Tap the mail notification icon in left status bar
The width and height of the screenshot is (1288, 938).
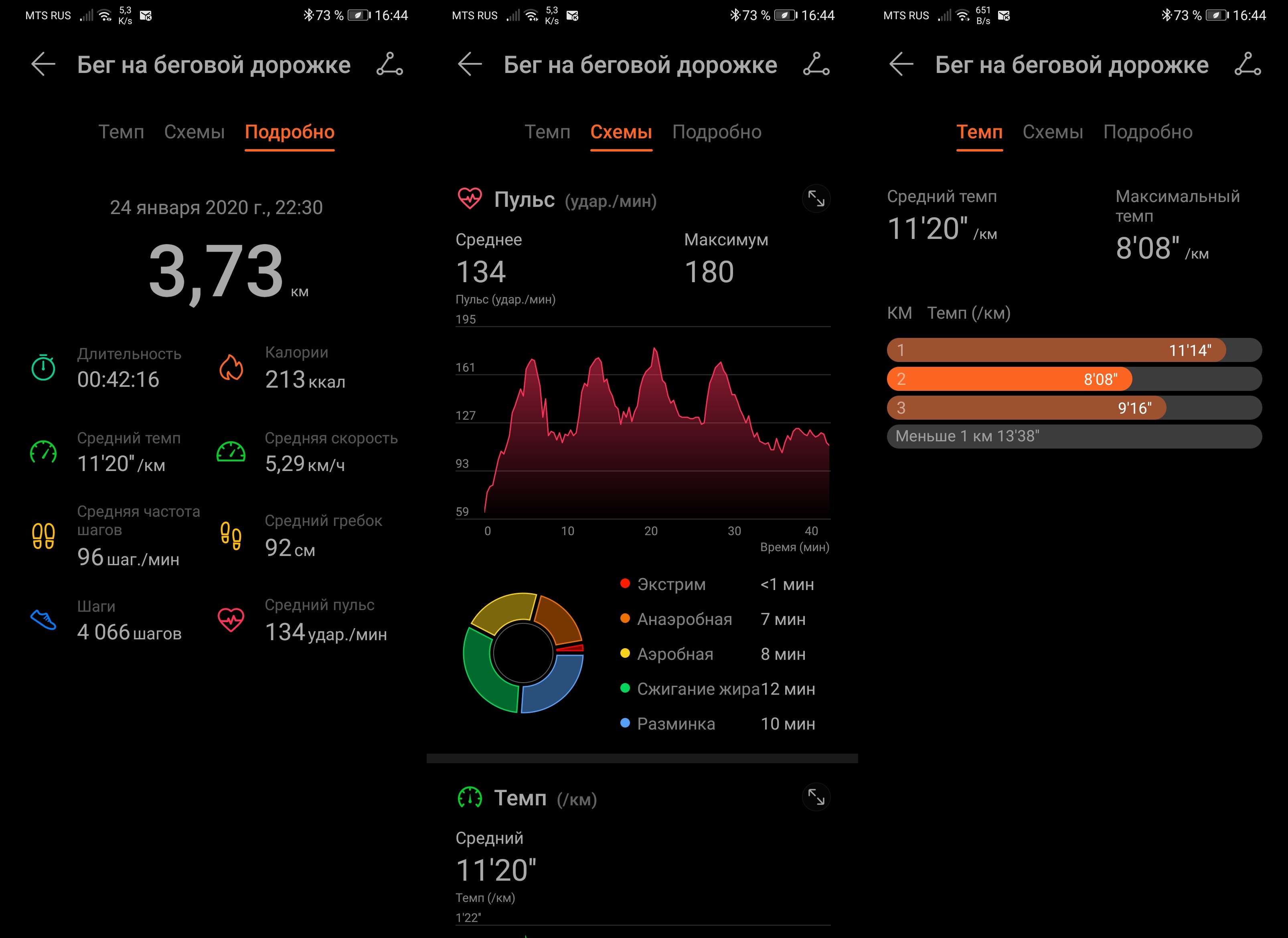146,15
